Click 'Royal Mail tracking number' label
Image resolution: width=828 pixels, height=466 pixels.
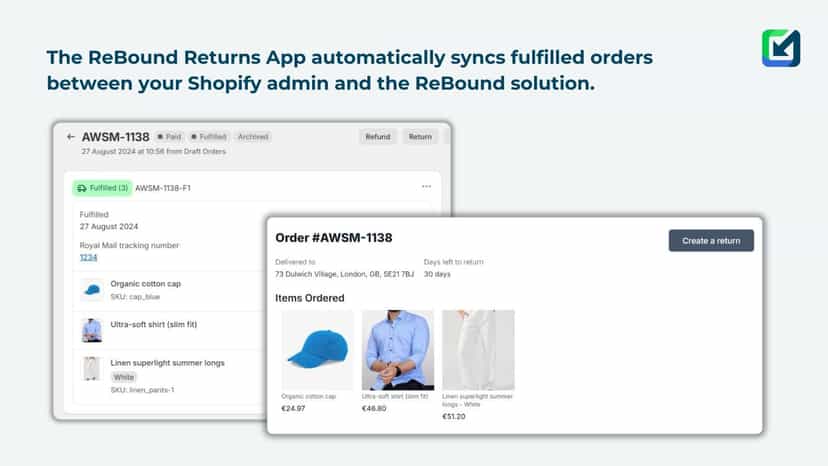coord(129,245)
